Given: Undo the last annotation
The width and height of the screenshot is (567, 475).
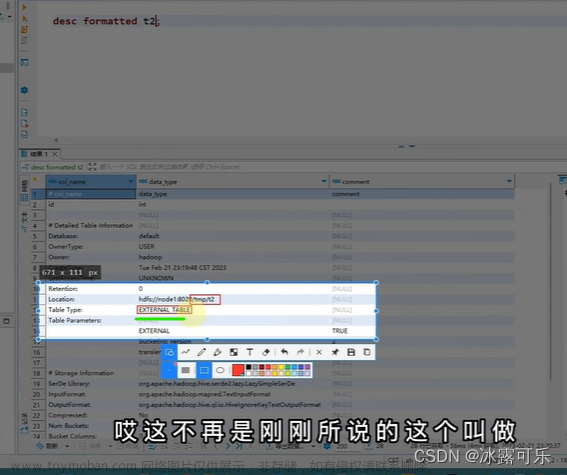Looking at the screenshot, I should [x=285, y=352].
